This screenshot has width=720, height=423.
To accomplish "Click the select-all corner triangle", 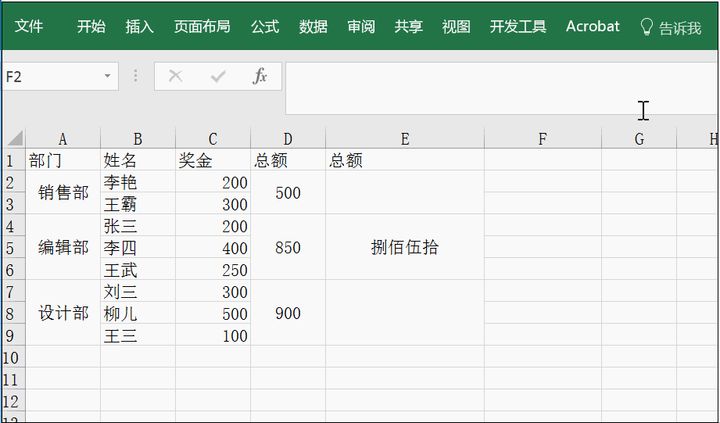I will point(14,139).
